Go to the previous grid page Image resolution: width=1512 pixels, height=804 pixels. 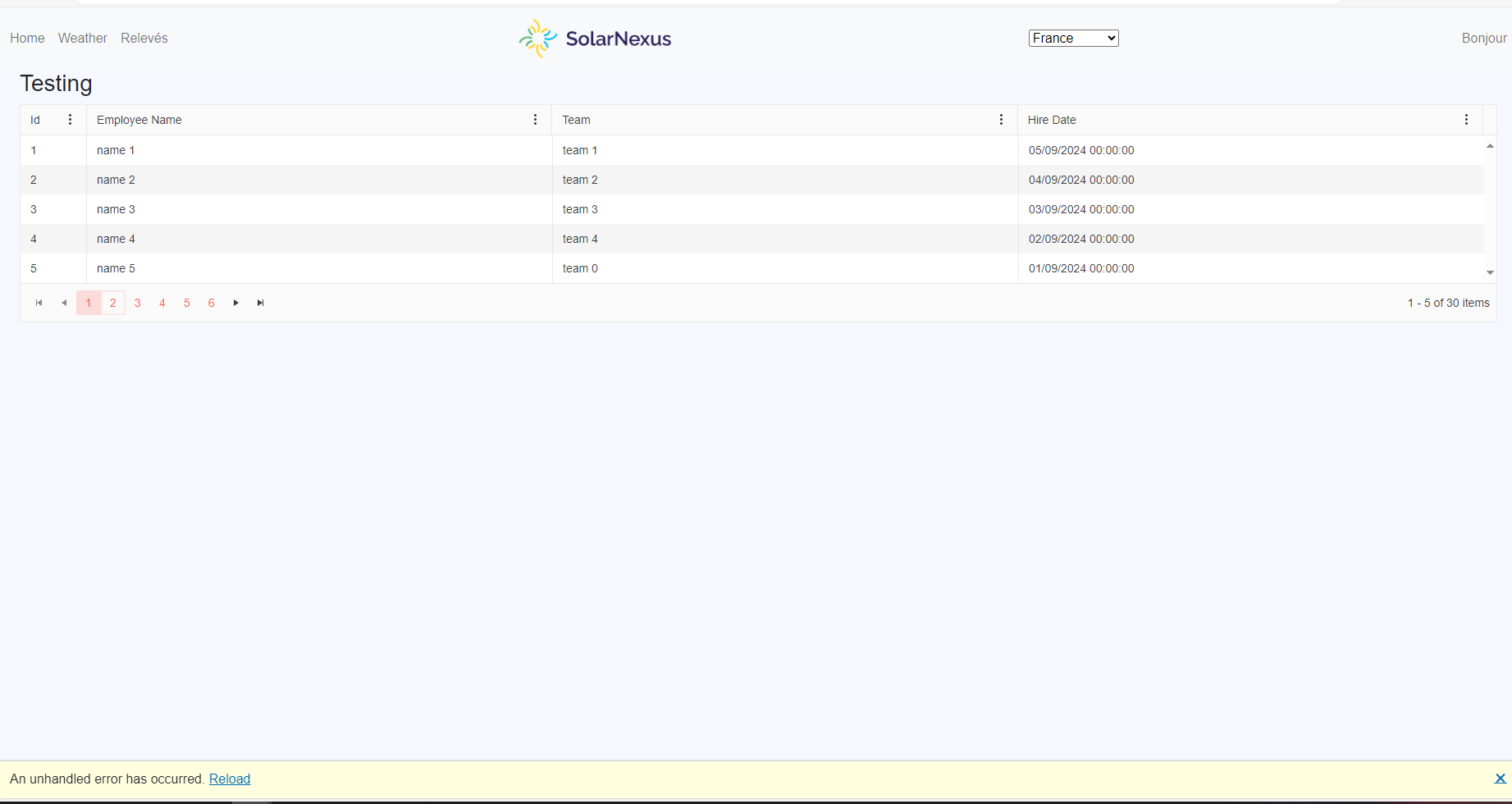click(x=64, y=303)
